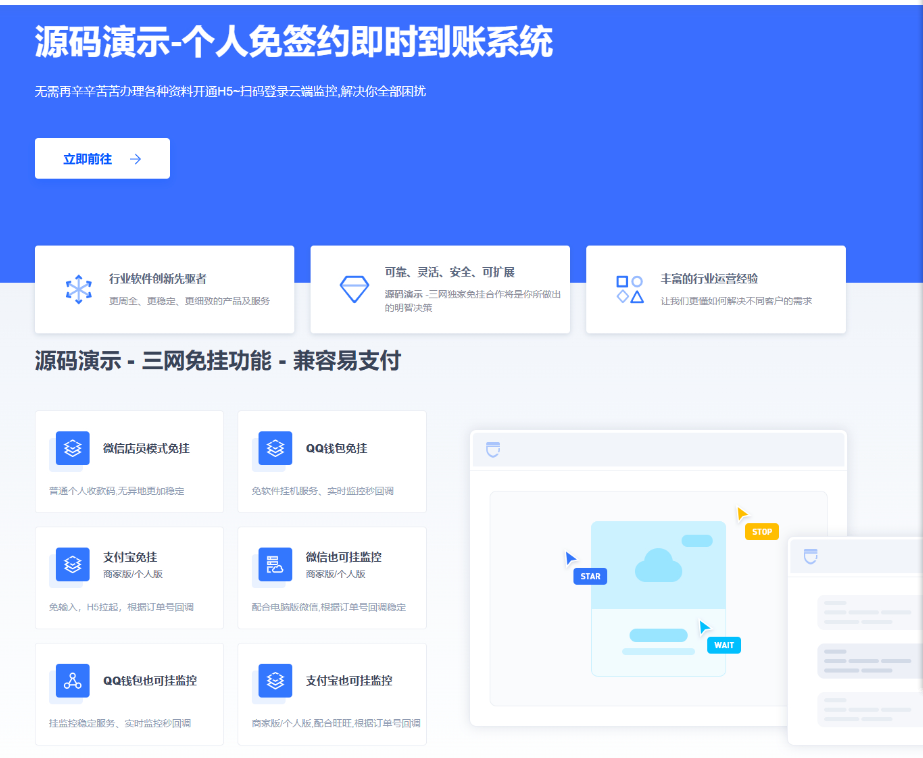The width and height of the screenshot is (923, 758).
Task: Click the WAIT tag near the cursor arrow
Action: click(723, 645)
